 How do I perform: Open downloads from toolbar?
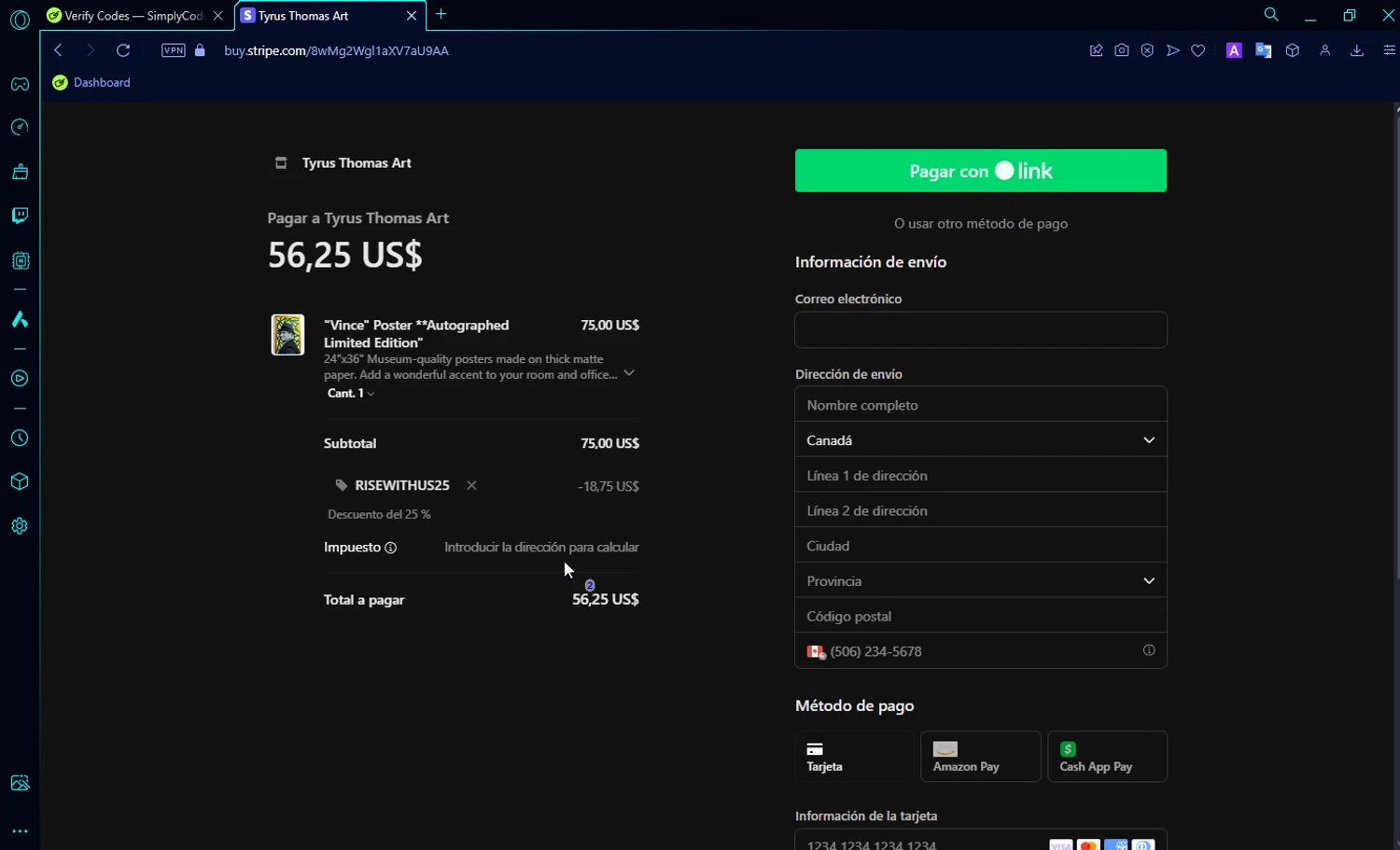(1357, 50)
